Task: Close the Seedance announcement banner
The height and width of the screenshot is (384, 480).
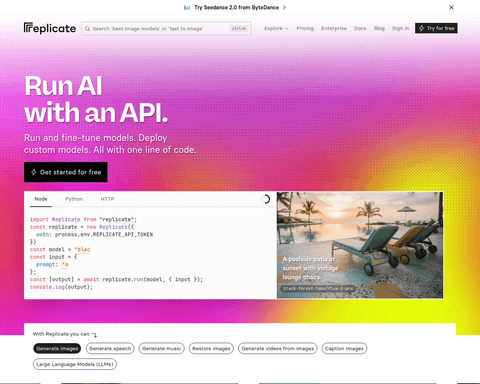Action: click(x=451, y=7)
